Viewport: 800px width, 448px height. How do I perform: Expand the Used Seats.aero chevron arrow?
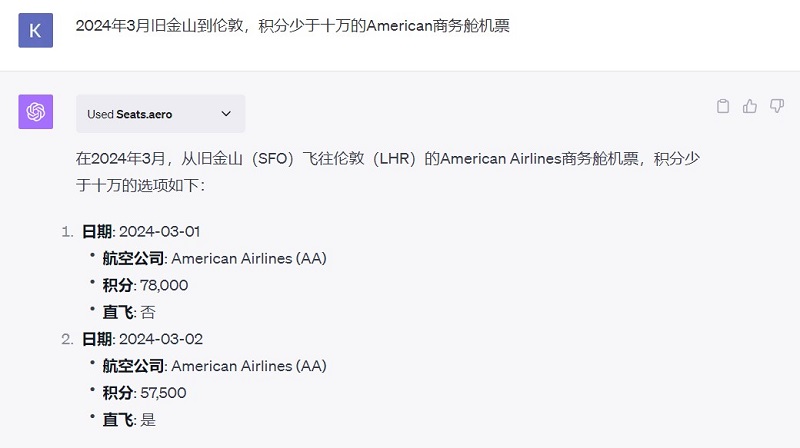click(226, 114)
